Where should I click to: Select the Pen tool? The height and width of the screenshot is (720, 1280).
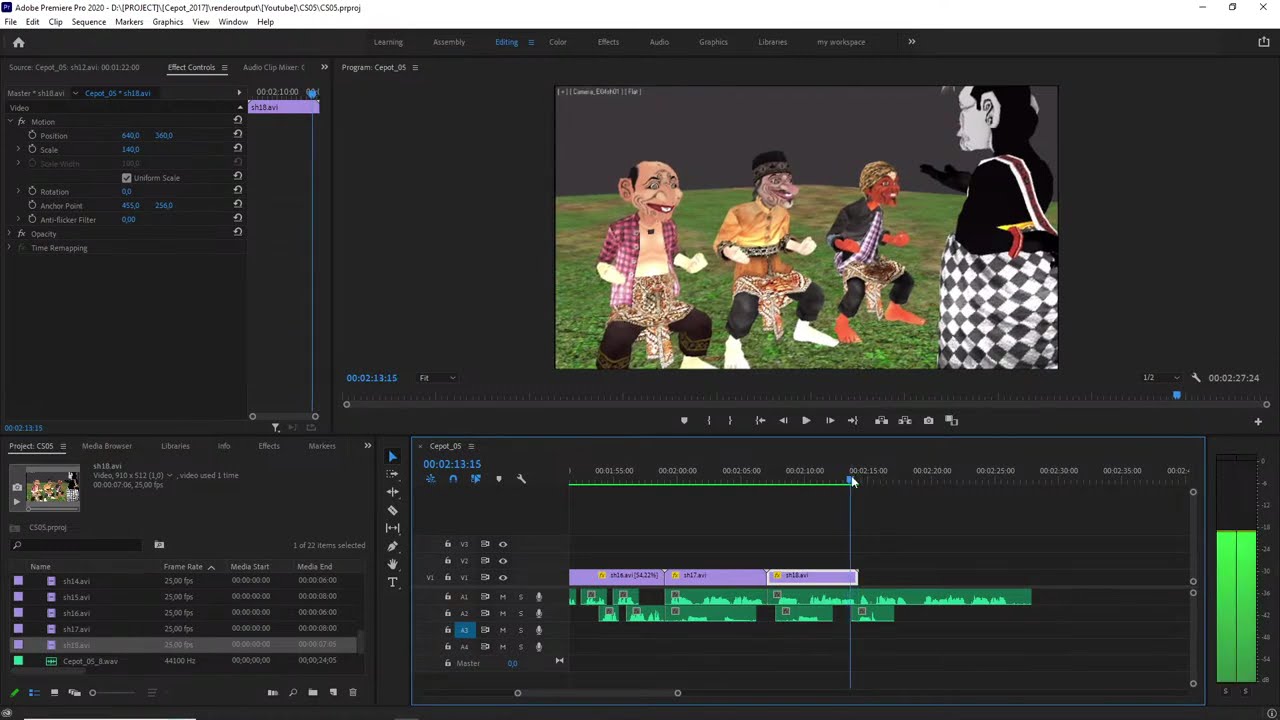[x=392, y=546]
